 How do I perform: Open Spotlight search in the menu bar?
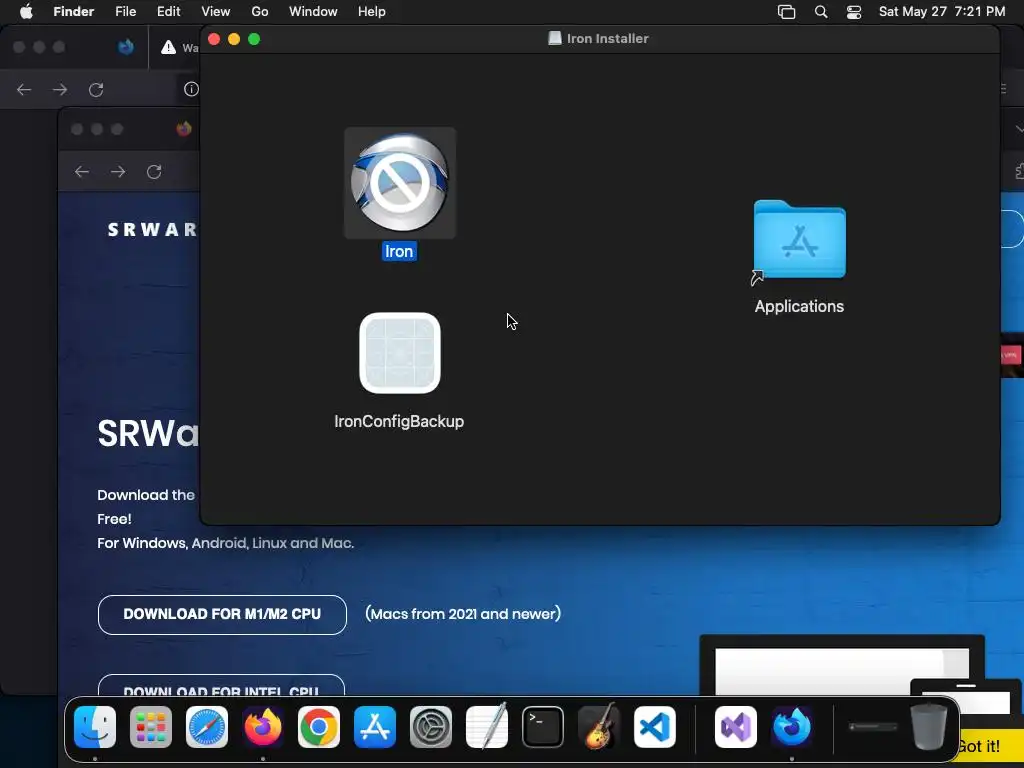pos(821,12)
